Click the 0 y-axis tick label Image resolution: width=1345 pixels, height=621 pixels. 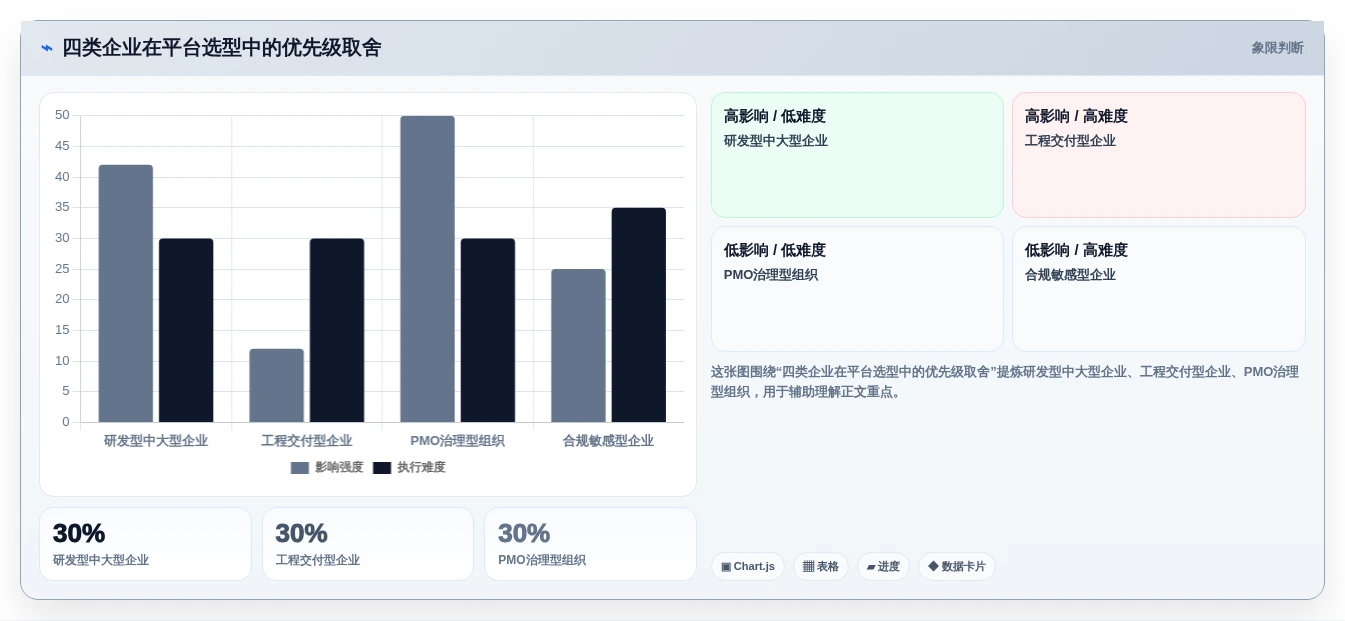coord(66,422)
